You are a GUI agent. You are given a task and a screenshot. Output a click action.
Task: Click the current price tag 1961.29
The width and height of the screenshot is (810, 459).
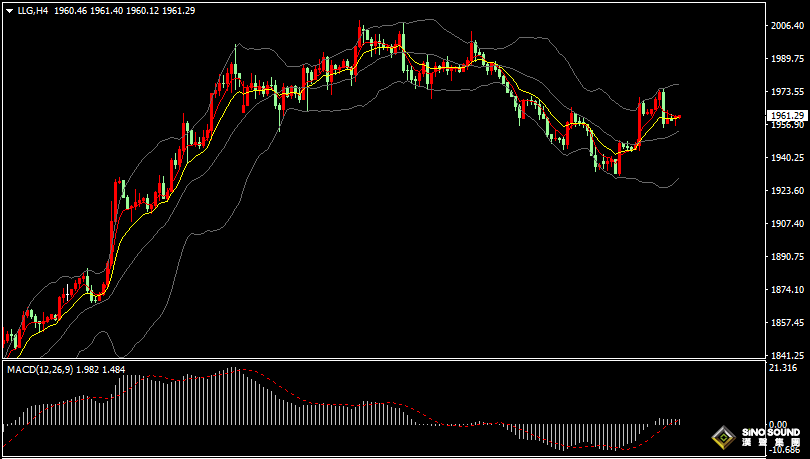787,116
